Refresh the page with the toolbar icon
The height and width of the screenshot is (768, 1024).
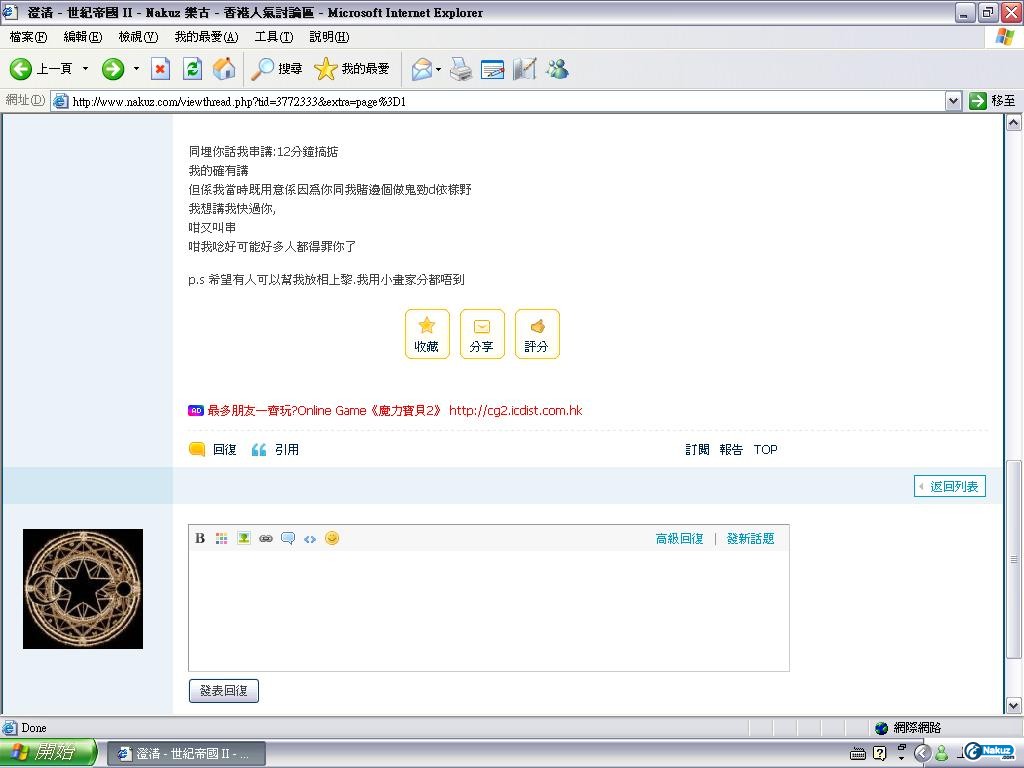coord(192,69)
